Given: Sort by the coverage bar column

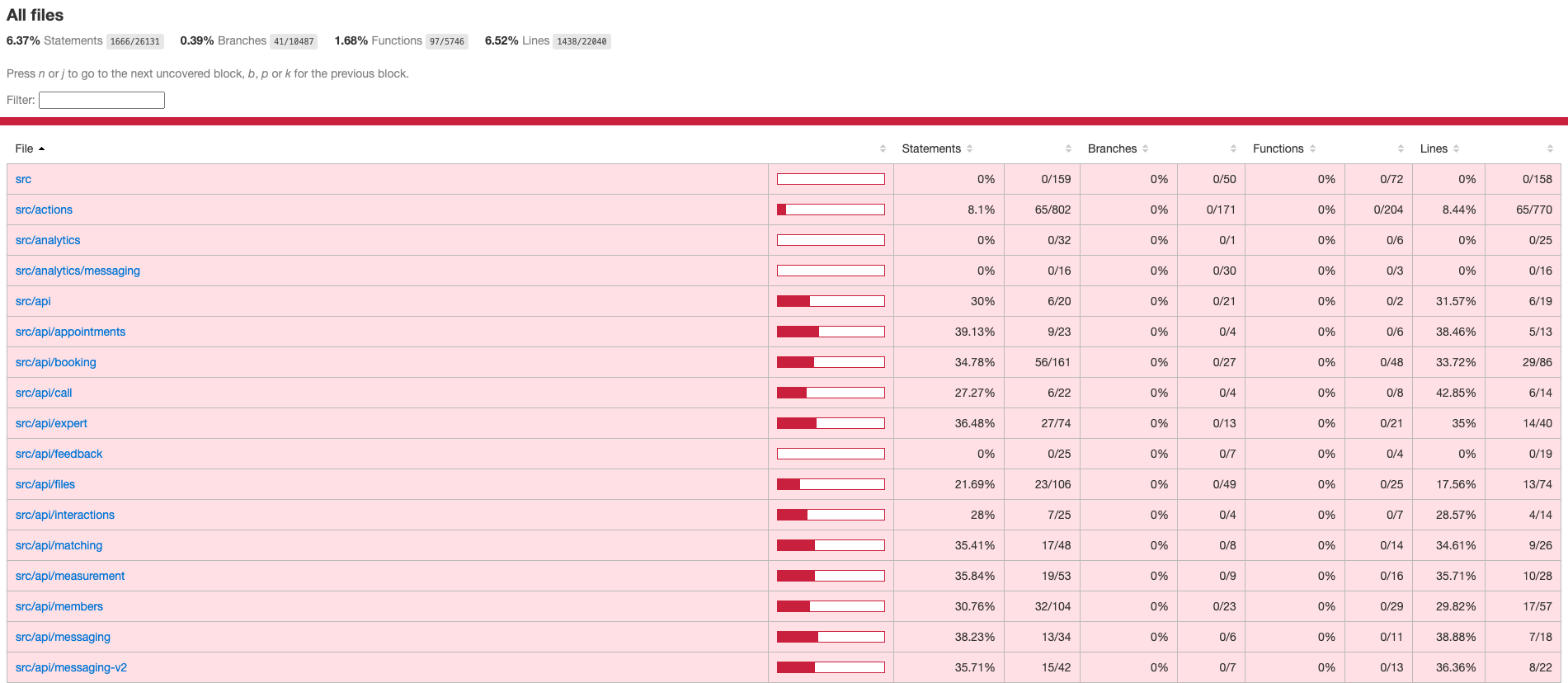Looking at the screenshot, I should coord(883,148).
